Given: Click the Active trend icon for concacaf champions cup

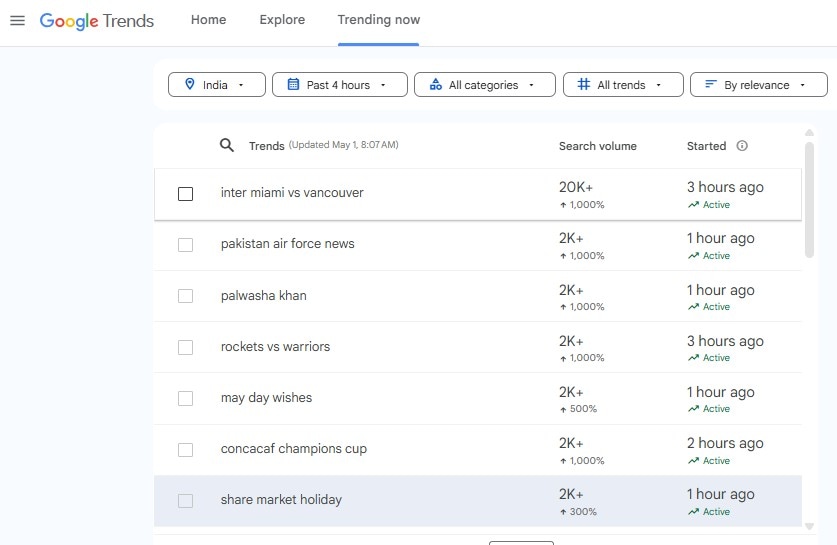Looking at the screenshot, I should point(693,461).
